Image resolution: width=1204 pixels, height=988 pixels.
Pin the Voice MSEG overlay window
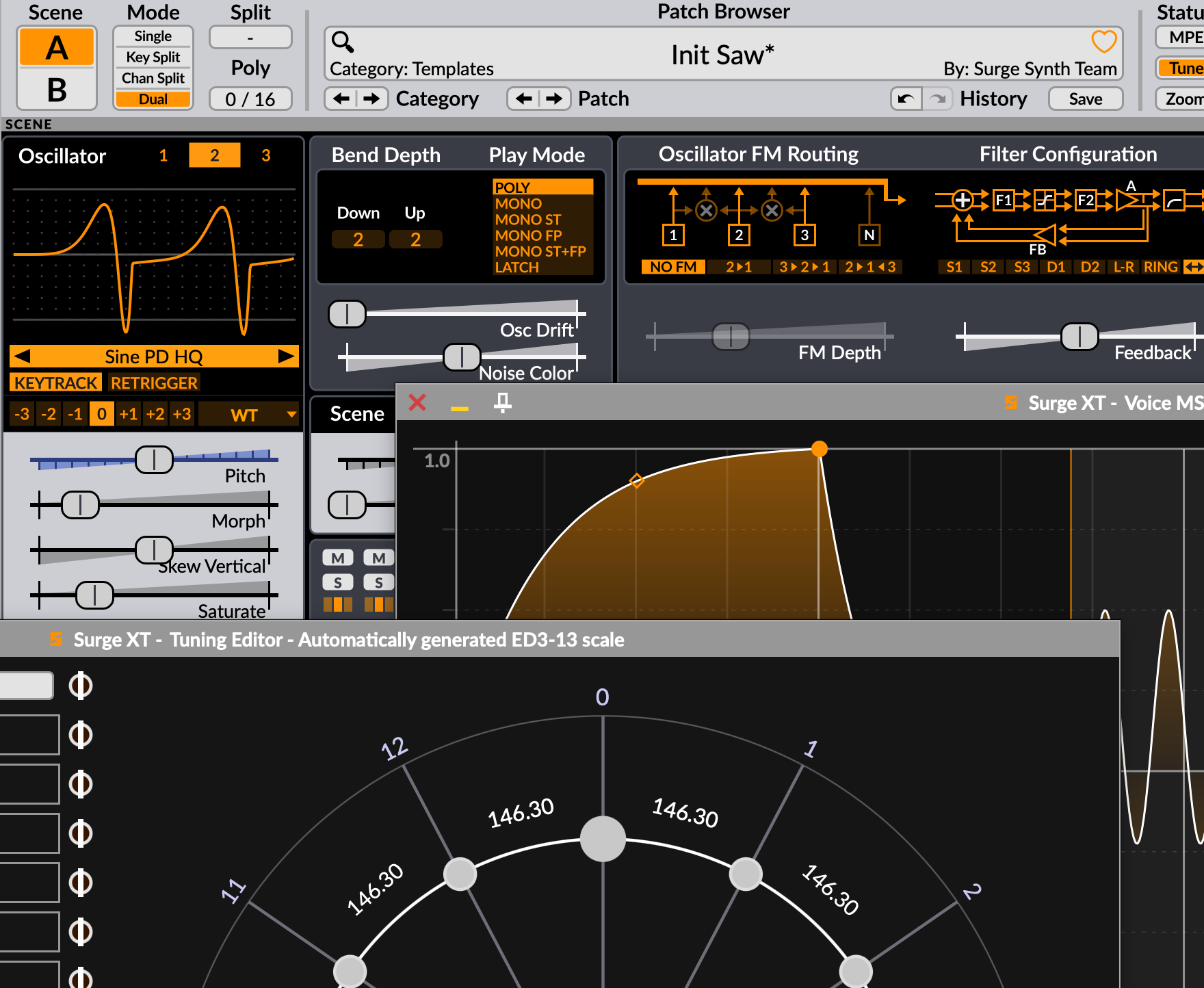pyautogui.click(x=503, y=403)
